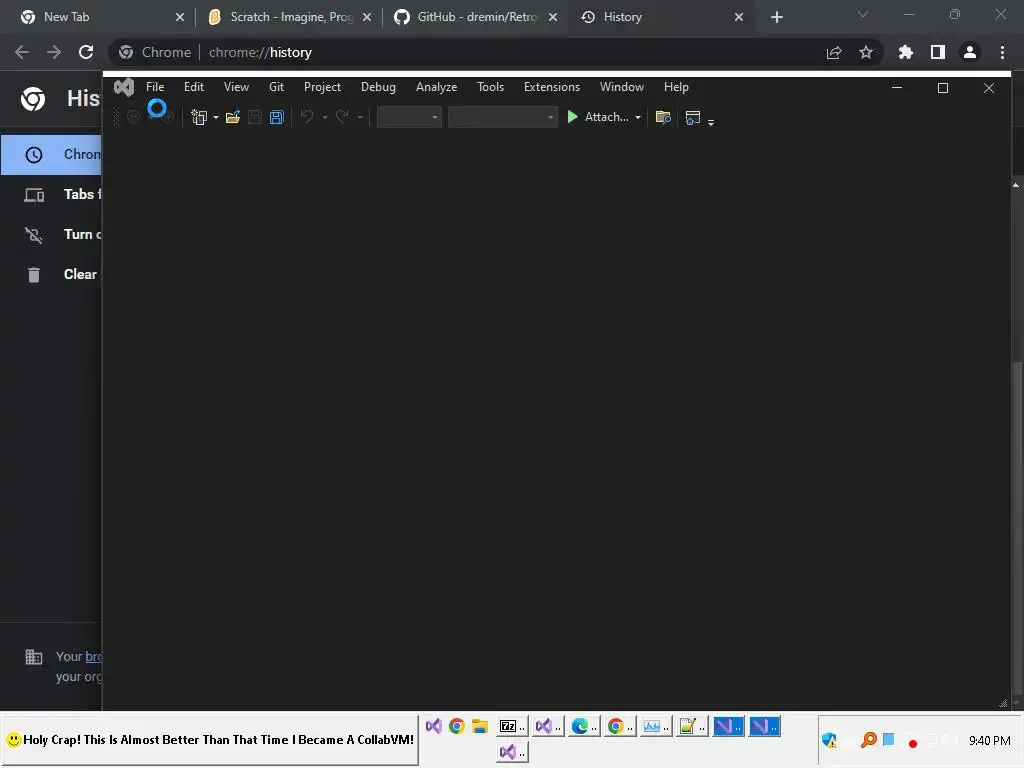The height and width of the screenshot is (768, 1024).
Task: Click the Visual Studio logo icon
Action: pos(123,87)
